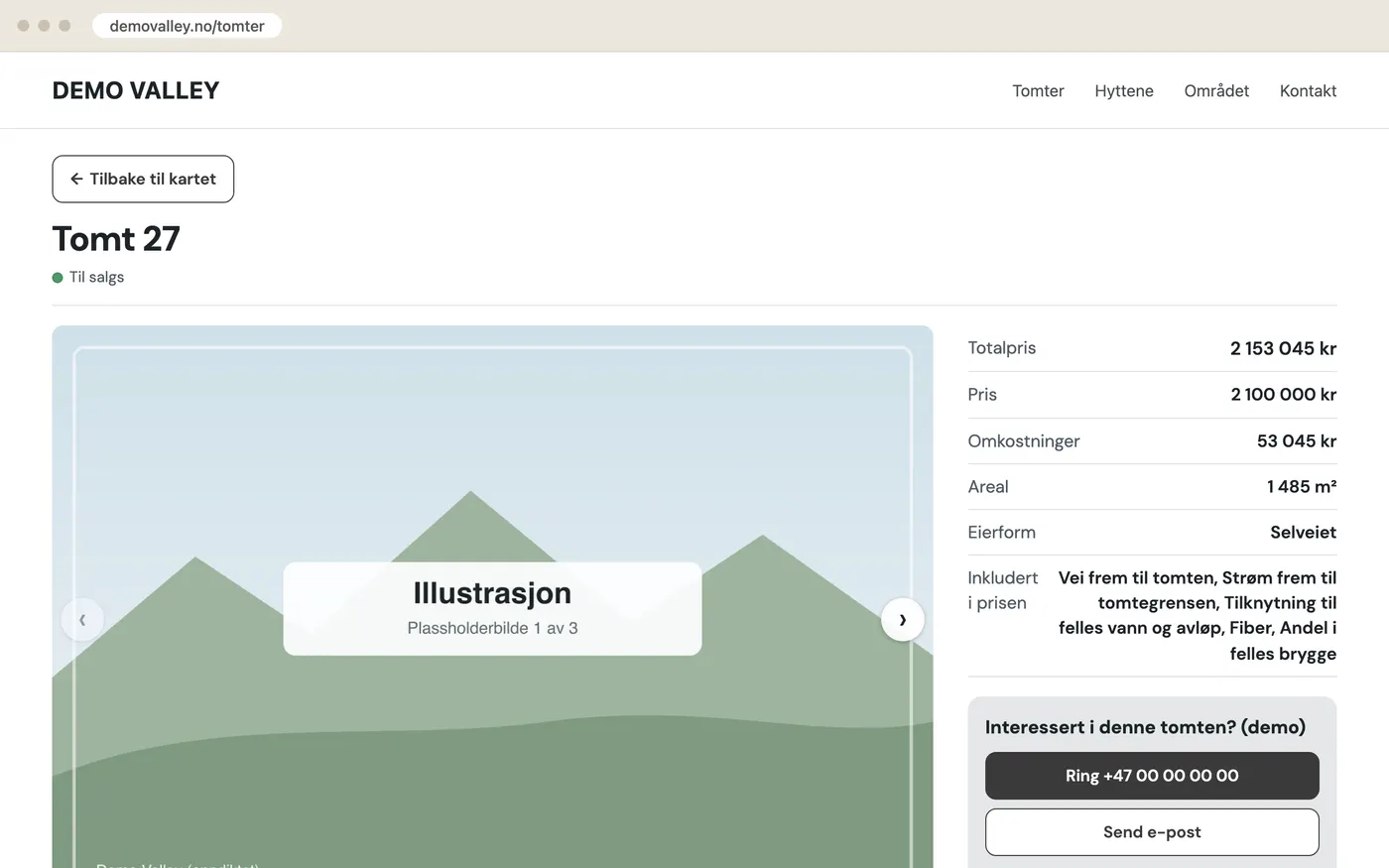Select the Tomt 27 heading

click(116, 238)
